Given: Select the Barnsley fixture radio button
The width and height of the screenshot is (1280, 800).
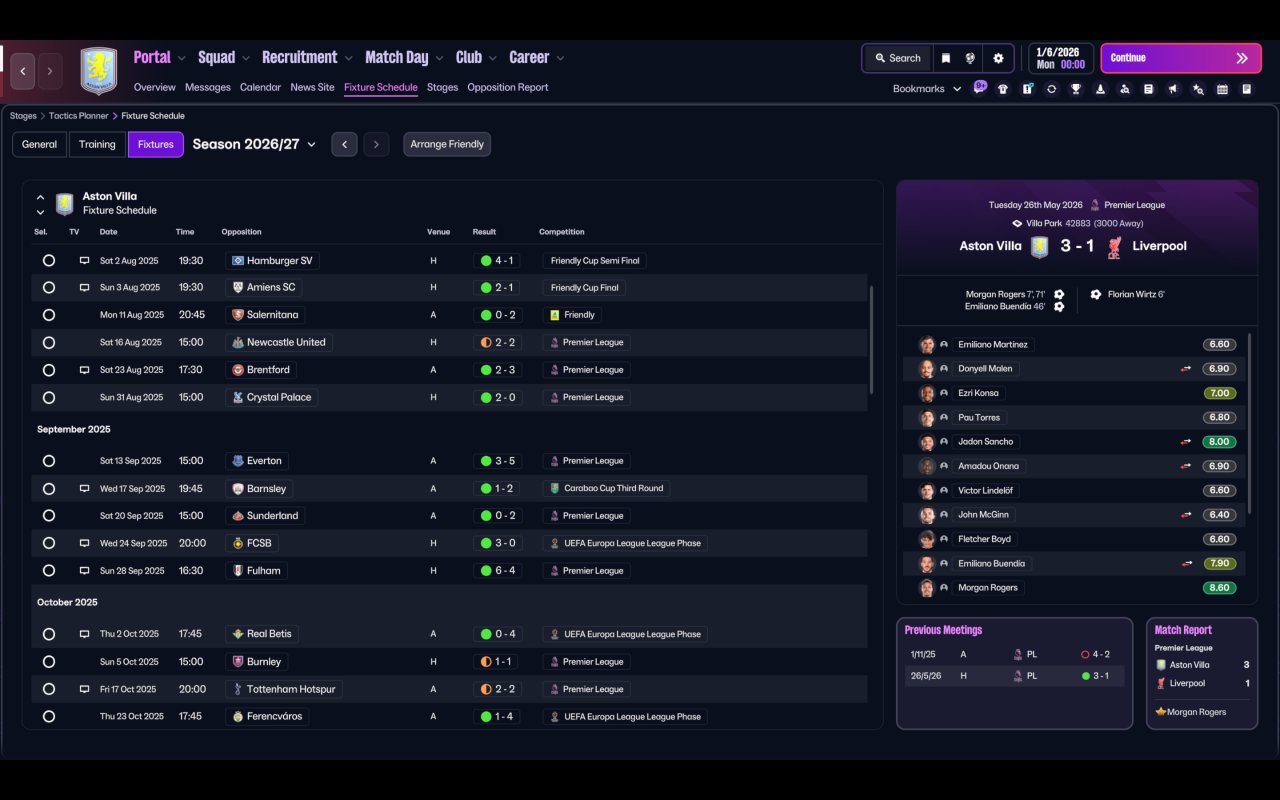Looking at the screenshot, I should click(49, 489).
